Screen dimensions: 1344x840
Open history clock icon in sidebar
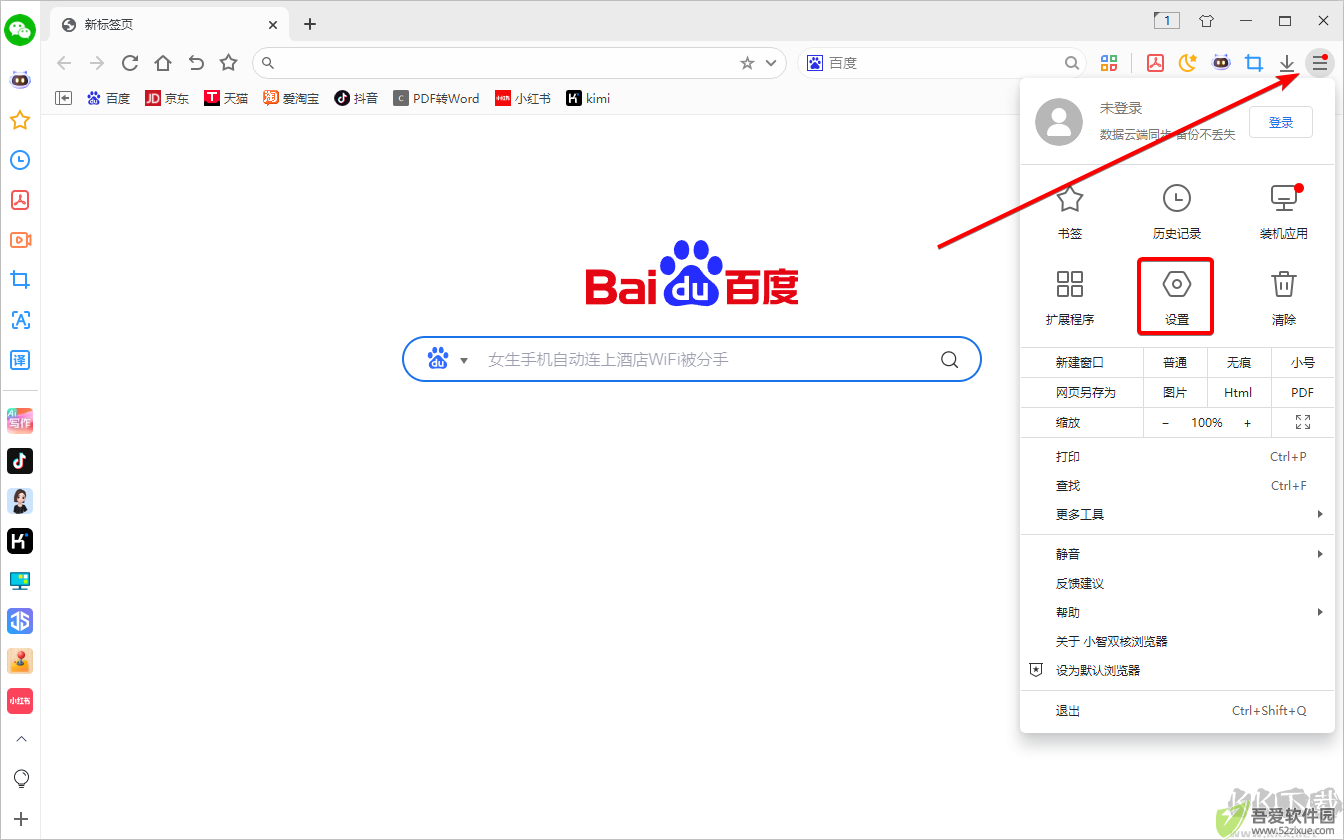point(20,160)
